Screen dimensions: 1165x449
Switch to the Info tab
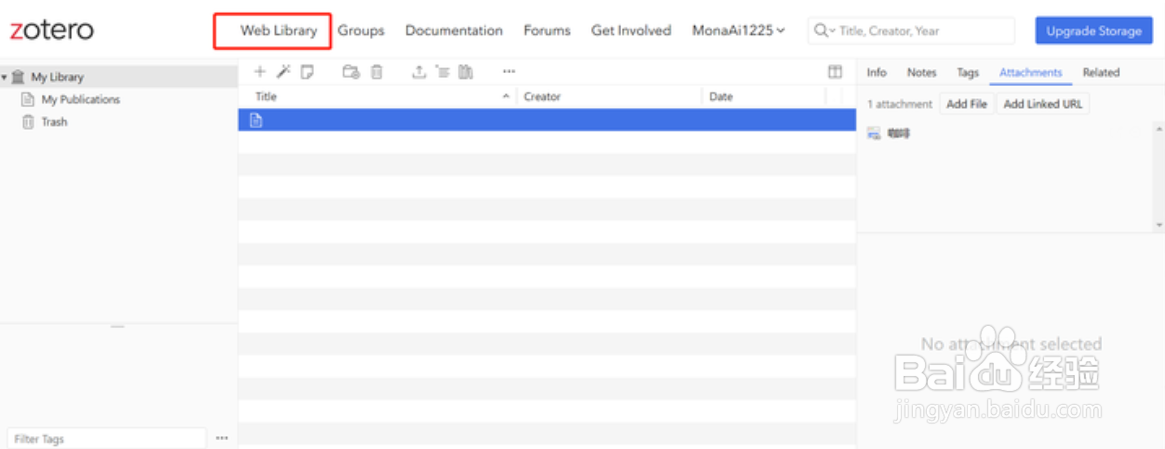[877, 72]
